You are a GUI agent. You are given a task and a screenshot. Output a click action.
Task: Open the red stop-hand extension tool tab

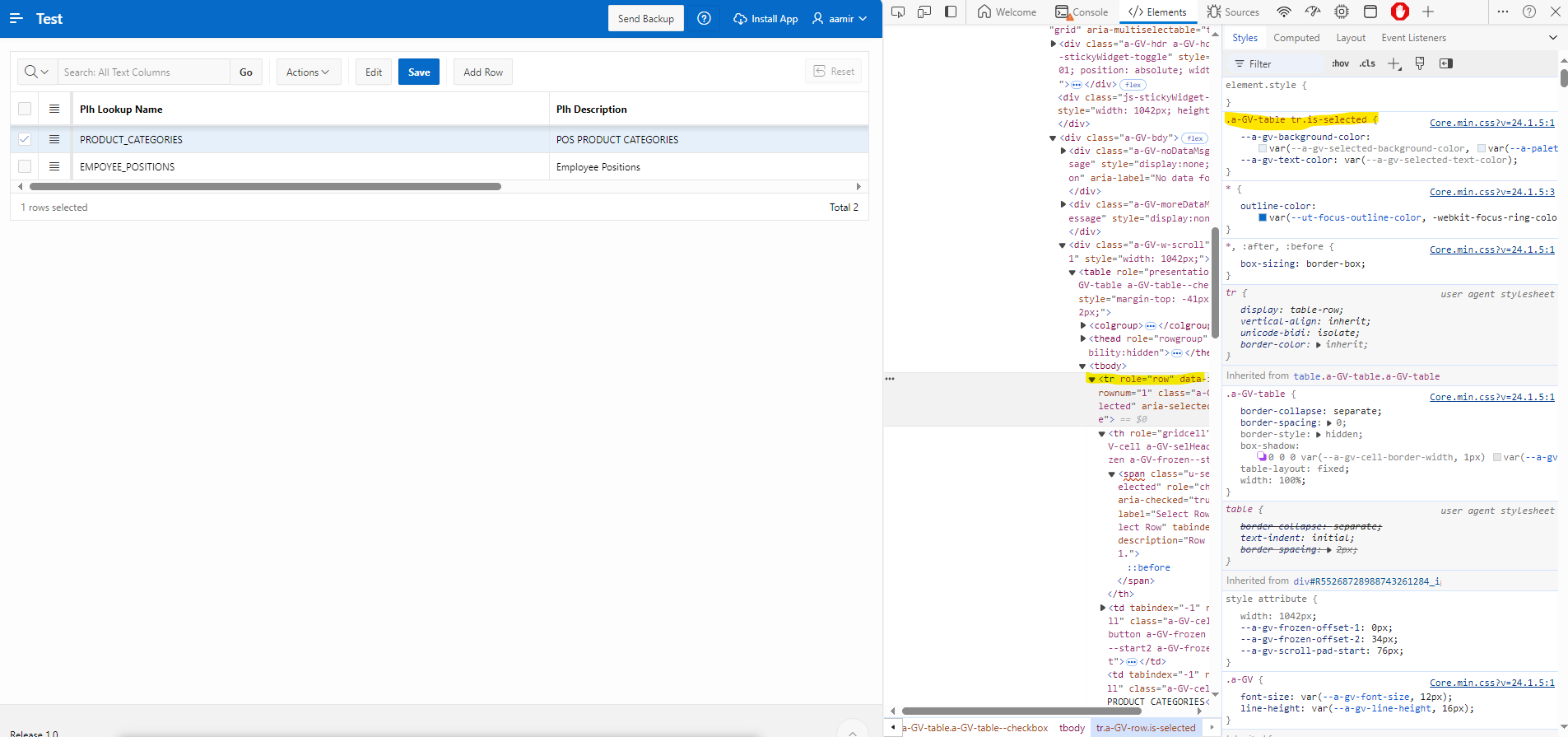pyautogui.click(x=1399, y=12)
